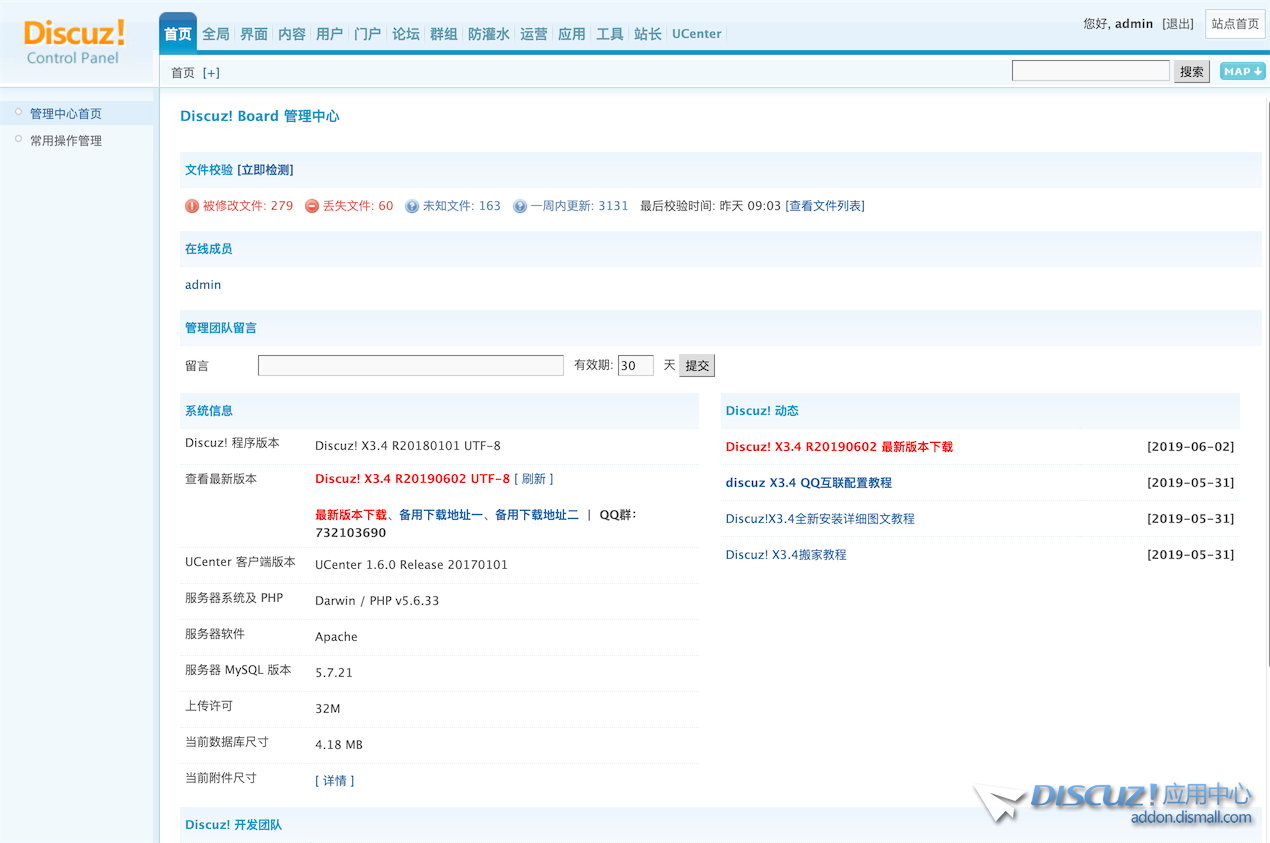Open news Discuz! X3.4 R20190602 最新版本下载
The width and height of the screenshot is (1270, 843).
pos(839,447)
